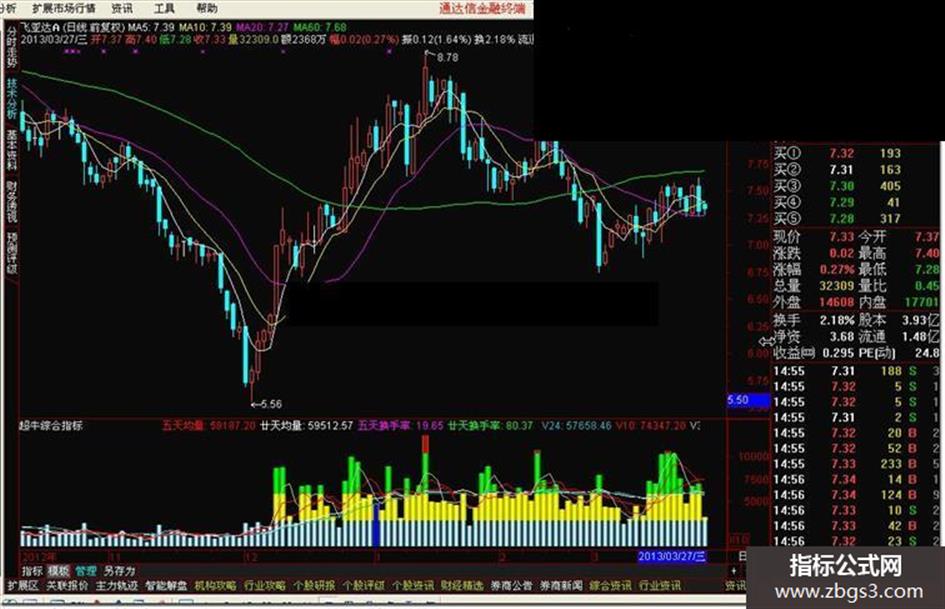The width and height of the screenshot is (945, 609).
Task: Click the 买④ bid row at 7.29
Action: click(838, 203)
